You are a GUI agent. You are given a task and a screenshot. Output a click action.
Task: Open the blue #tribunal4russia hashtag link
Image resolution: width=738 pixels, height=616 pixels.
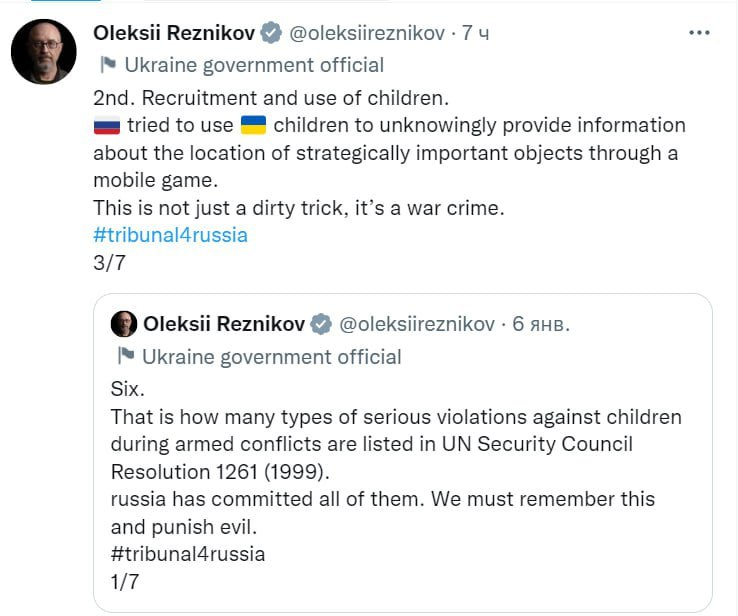point(170,236)
